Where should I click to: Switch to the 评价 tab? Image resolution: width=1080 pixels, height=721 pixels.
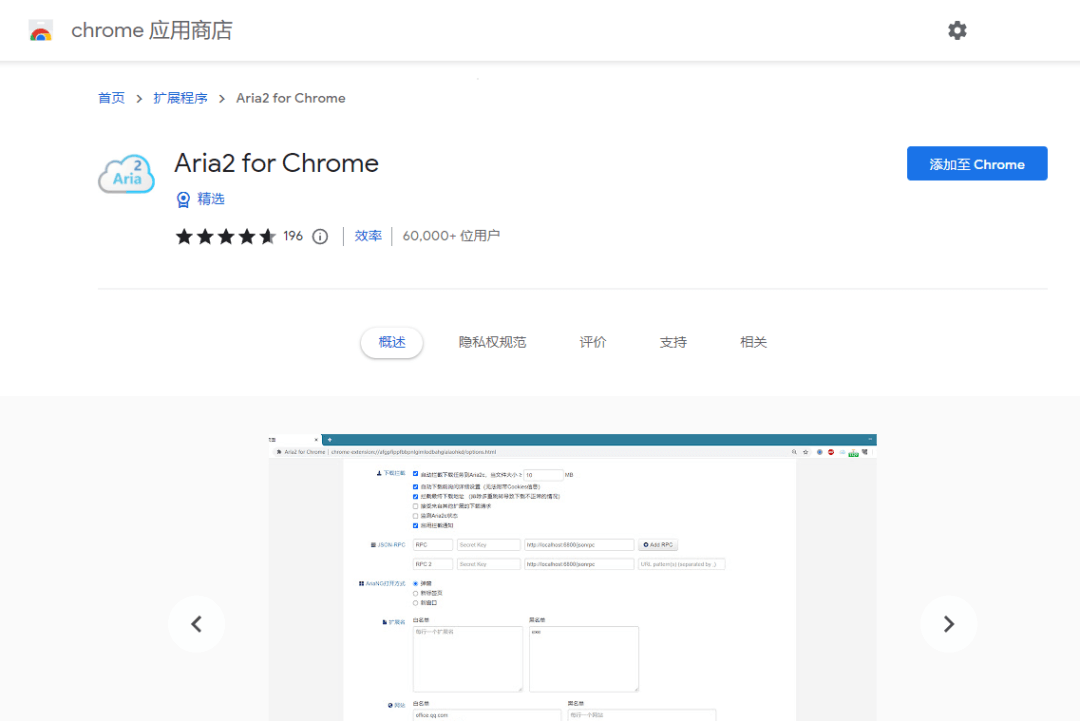(592, 341)
